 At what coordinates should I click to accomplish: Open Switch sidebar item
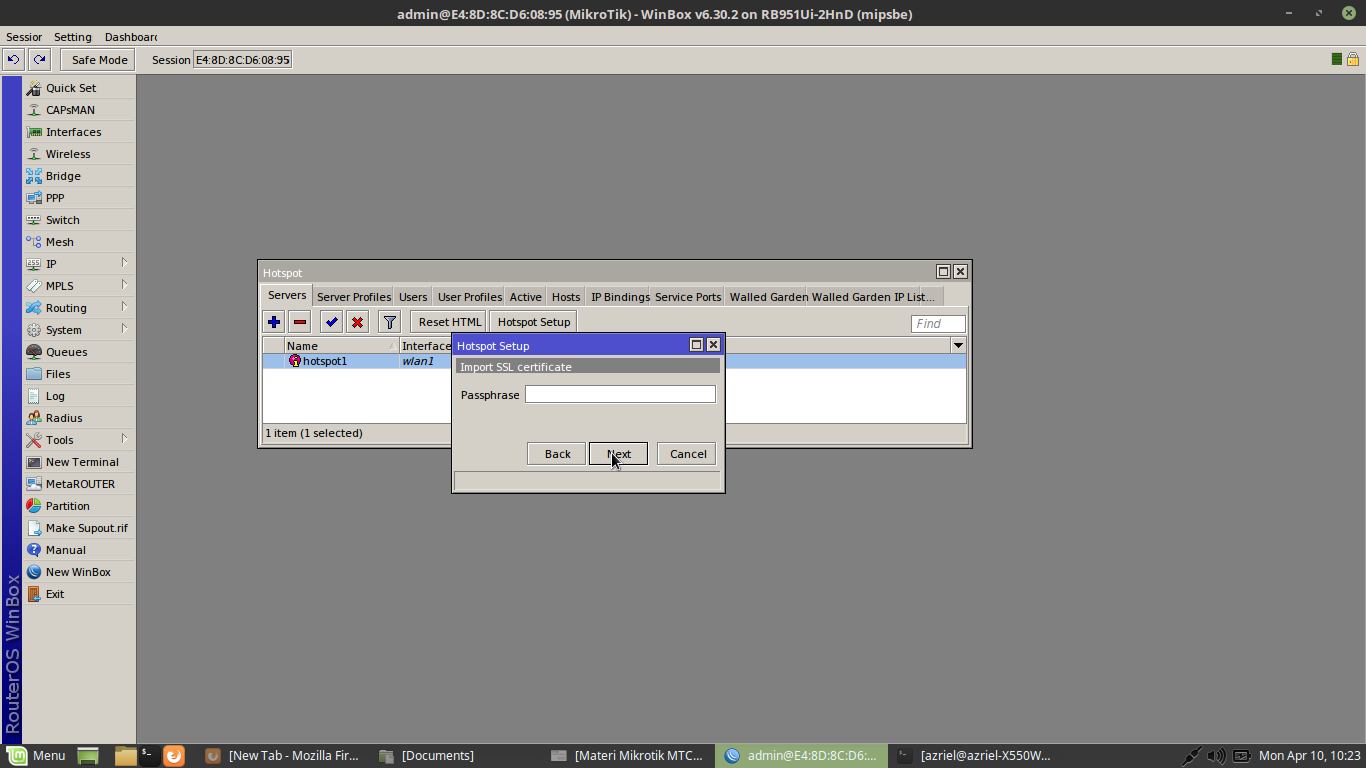coord(79,220)
